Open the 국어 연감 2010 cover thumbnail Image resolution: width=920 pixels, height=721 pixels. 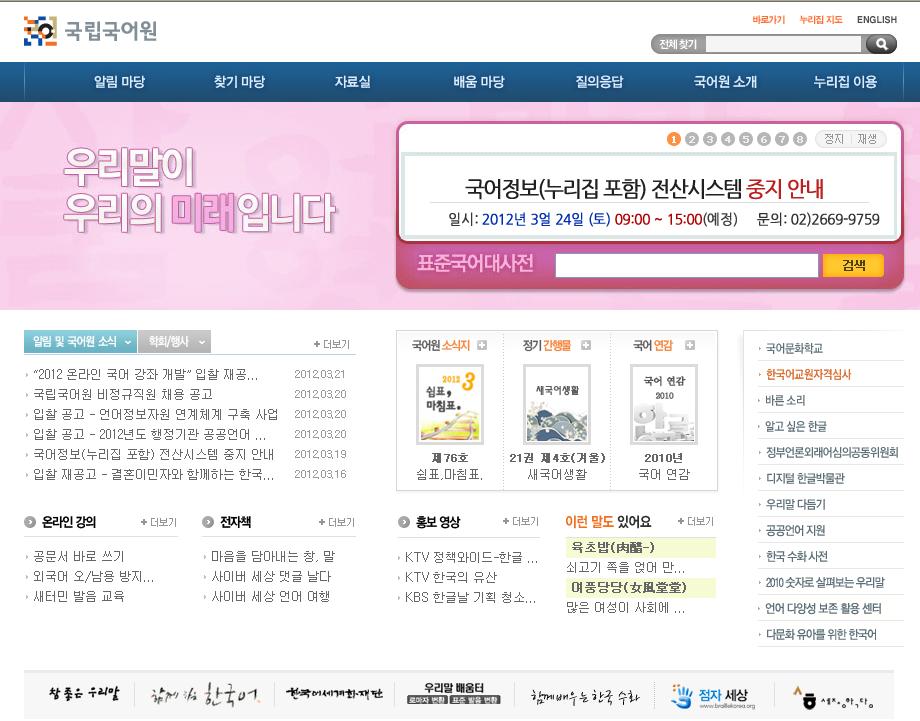pyautogui.click(x=664, y=404)
